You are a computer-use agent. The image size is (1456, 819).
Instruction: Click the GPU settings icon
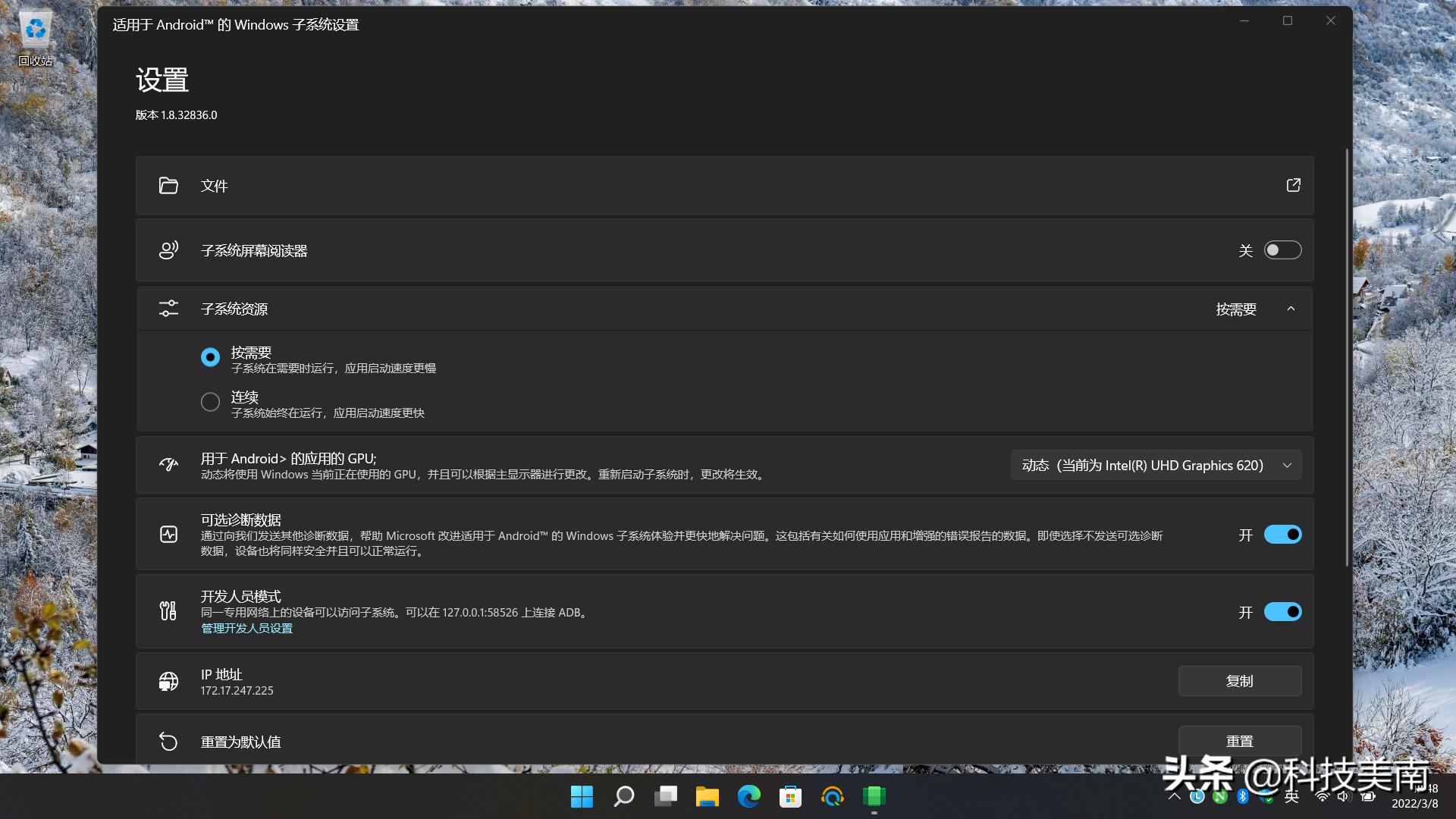168,465
